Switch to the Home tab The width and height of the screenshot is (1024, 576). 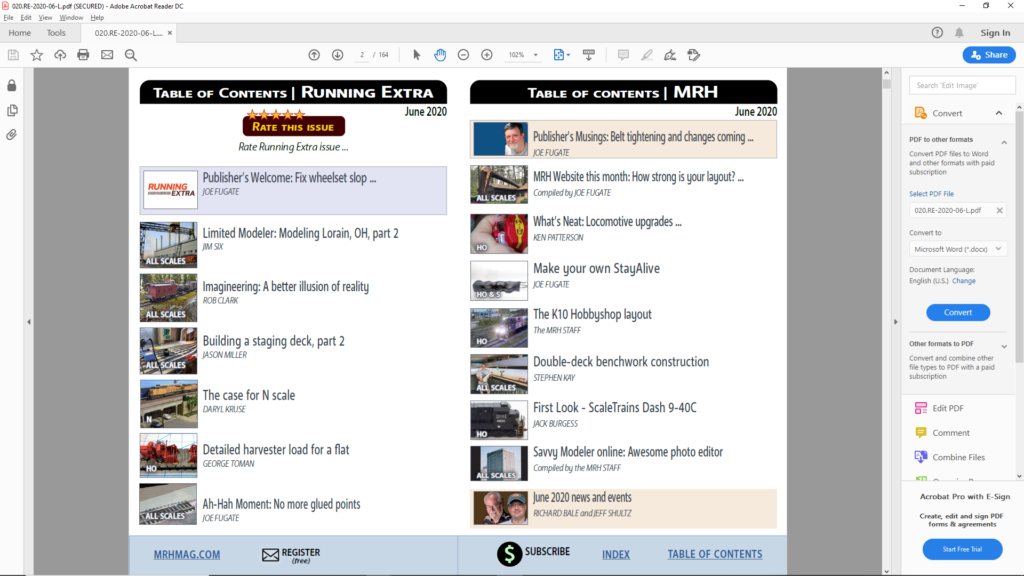(x=20, y=33)
